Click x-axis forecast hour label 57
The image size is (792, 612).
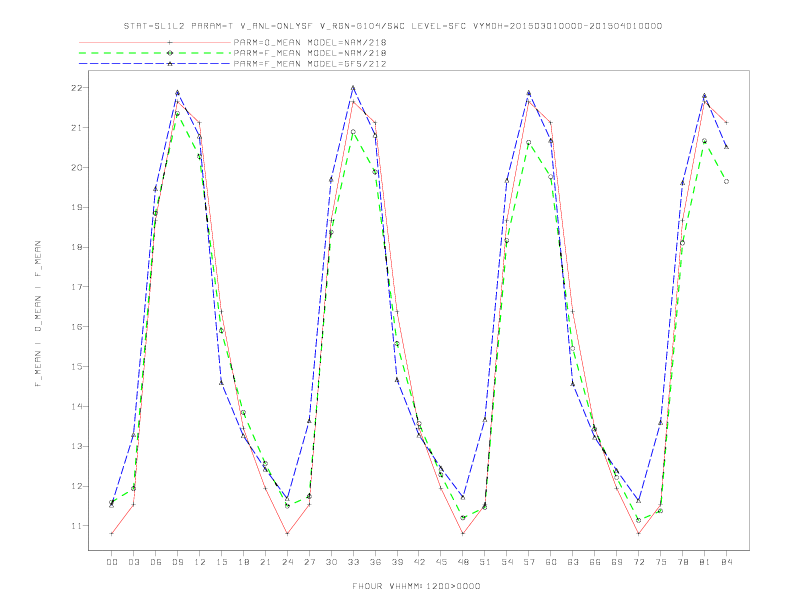click(529, 562)
